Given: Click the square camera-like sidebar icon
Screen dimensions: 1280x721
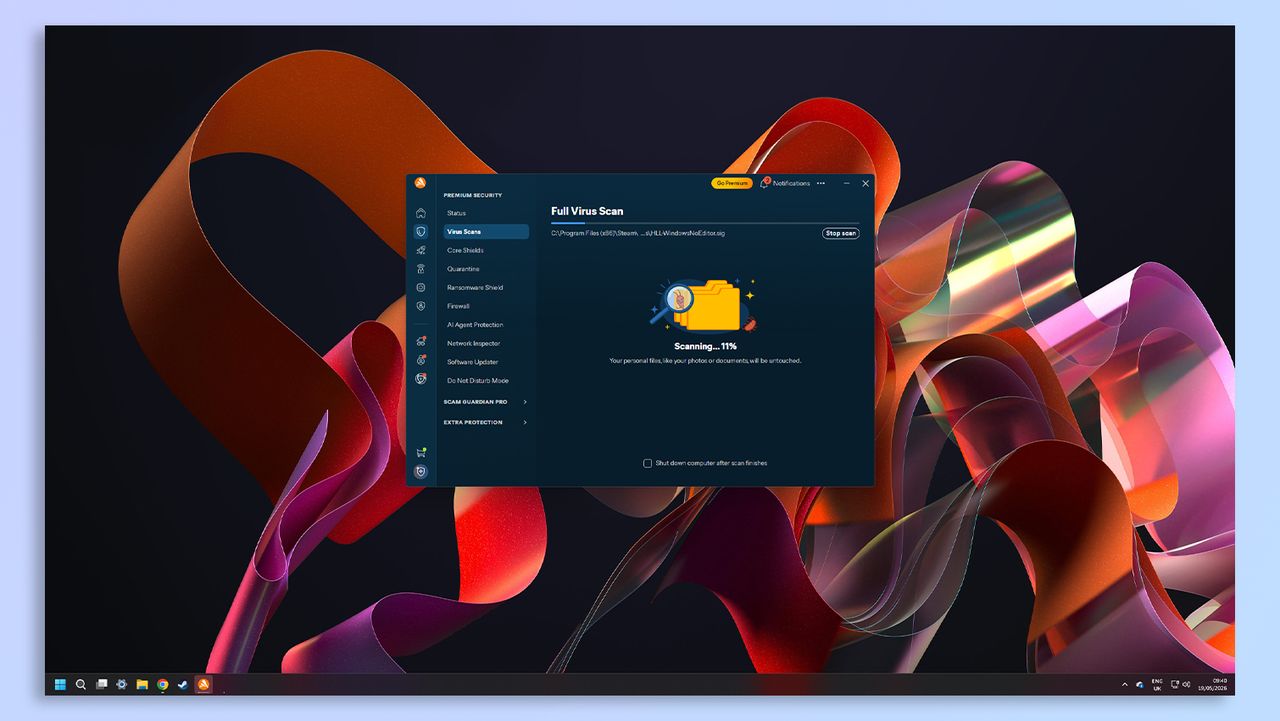Looking at the screenshot, I should (421, 287).
